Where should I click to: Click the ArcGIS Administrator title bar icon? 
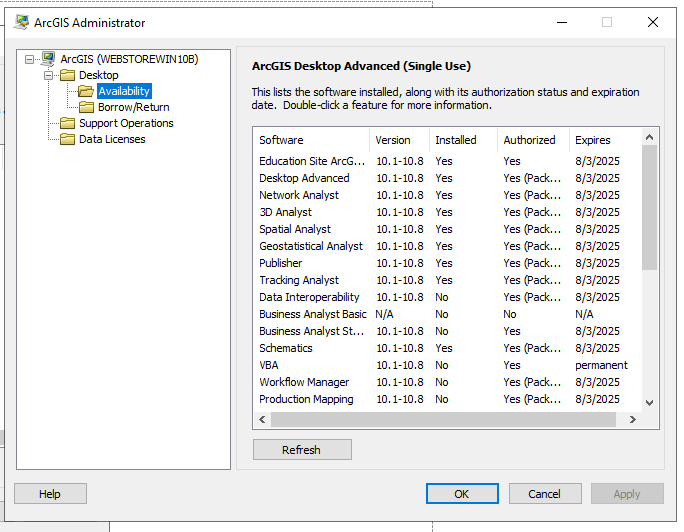21,22
